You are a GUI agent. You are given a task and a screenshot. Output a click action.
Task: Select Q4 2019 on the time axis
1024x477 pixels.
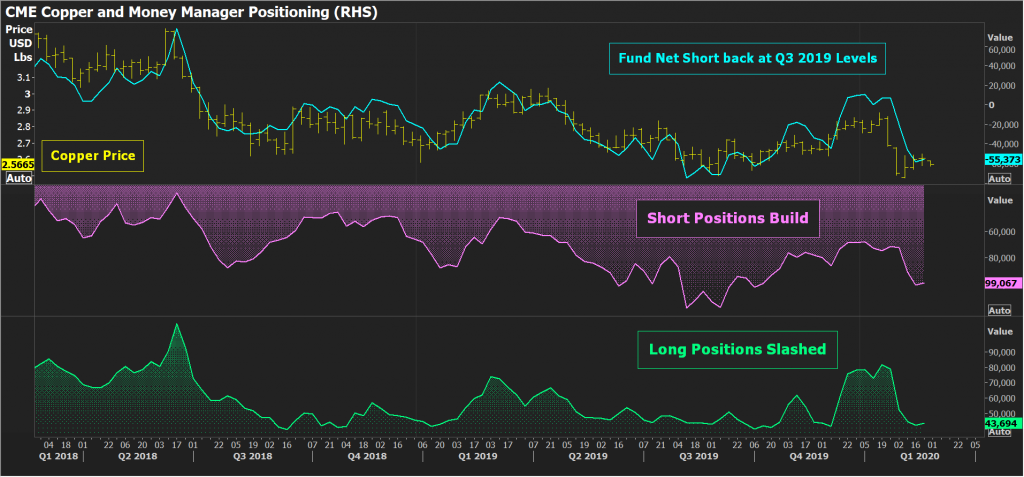[x=808, y=456]
